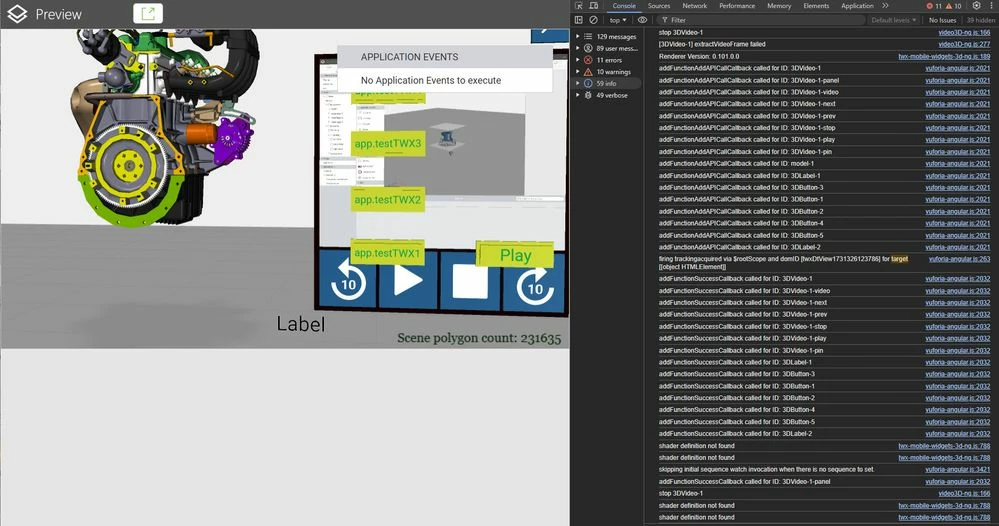The width and height of the screenshot is (999, 526).
Task: Switch to the Application tab
Action: (857, 6)
